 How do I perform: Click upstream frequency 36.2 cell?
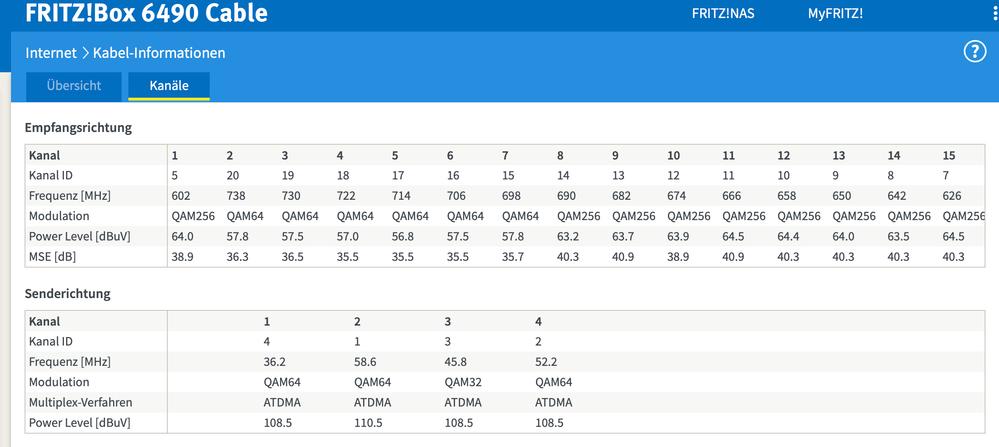click(274, 362)
